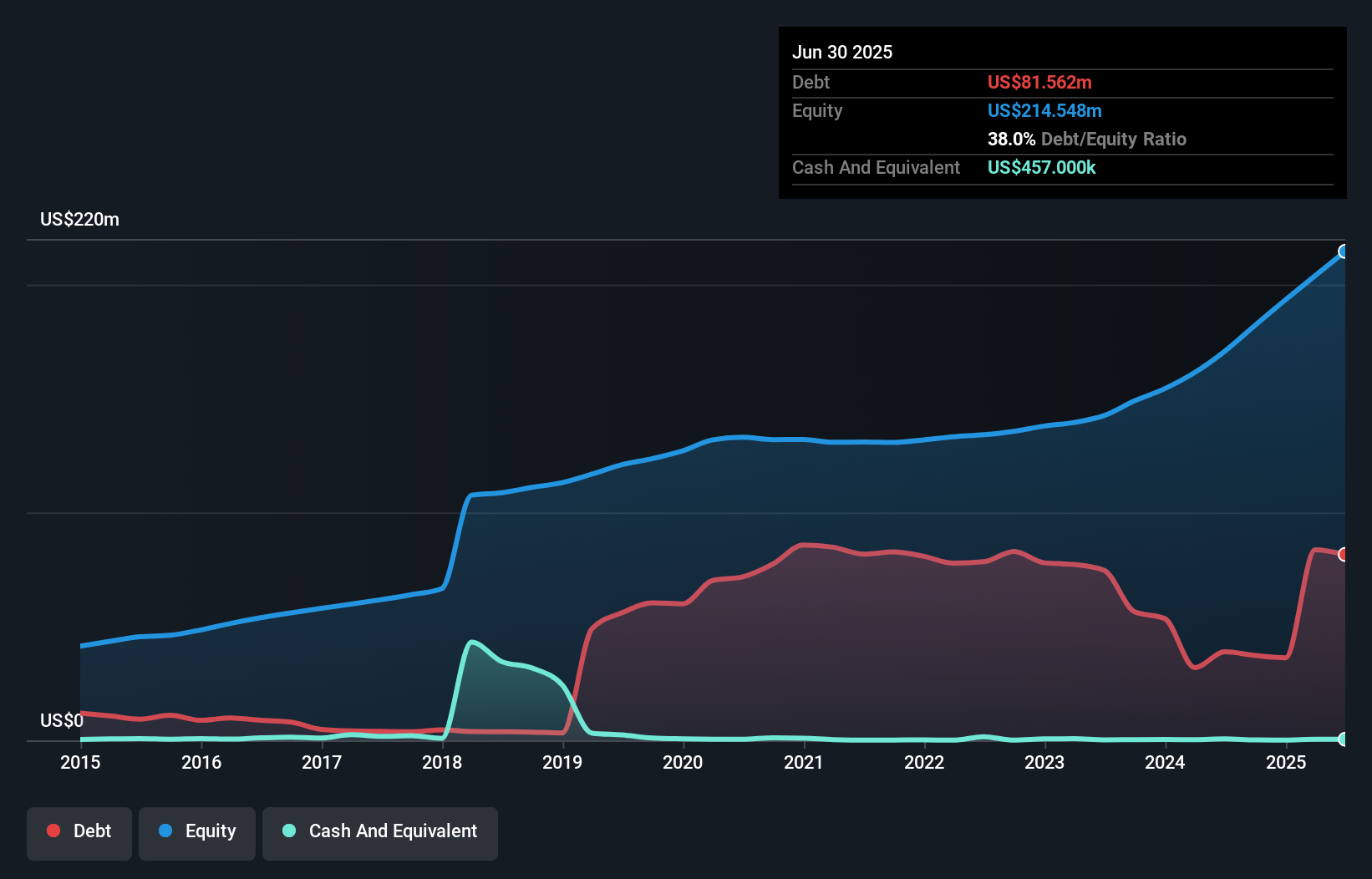Screen dimensions: 1372x879
Task: Click the teal cash endpoint marker at chart edge
Action: [1344, 739]
